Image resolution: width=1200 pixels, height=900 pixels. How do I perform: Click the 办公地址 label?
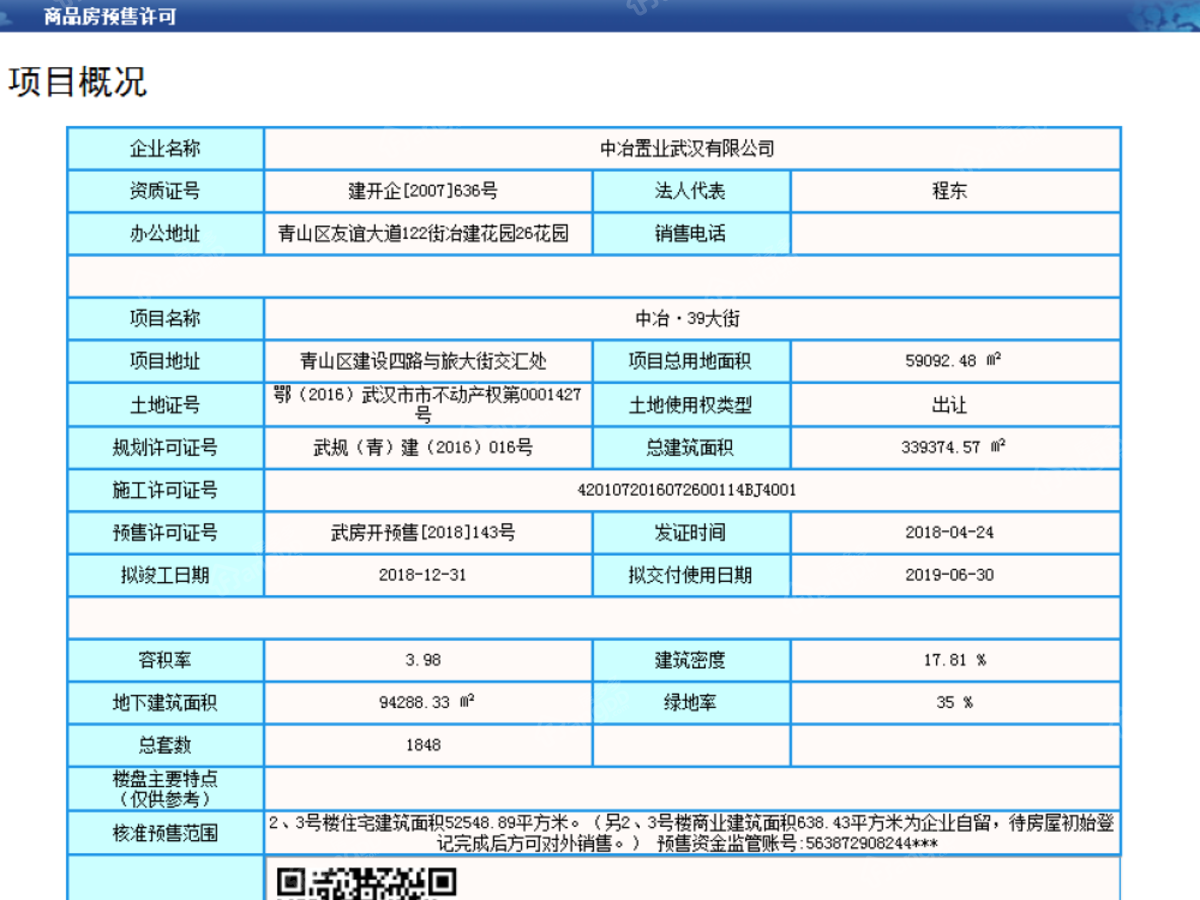coord(165,234)
